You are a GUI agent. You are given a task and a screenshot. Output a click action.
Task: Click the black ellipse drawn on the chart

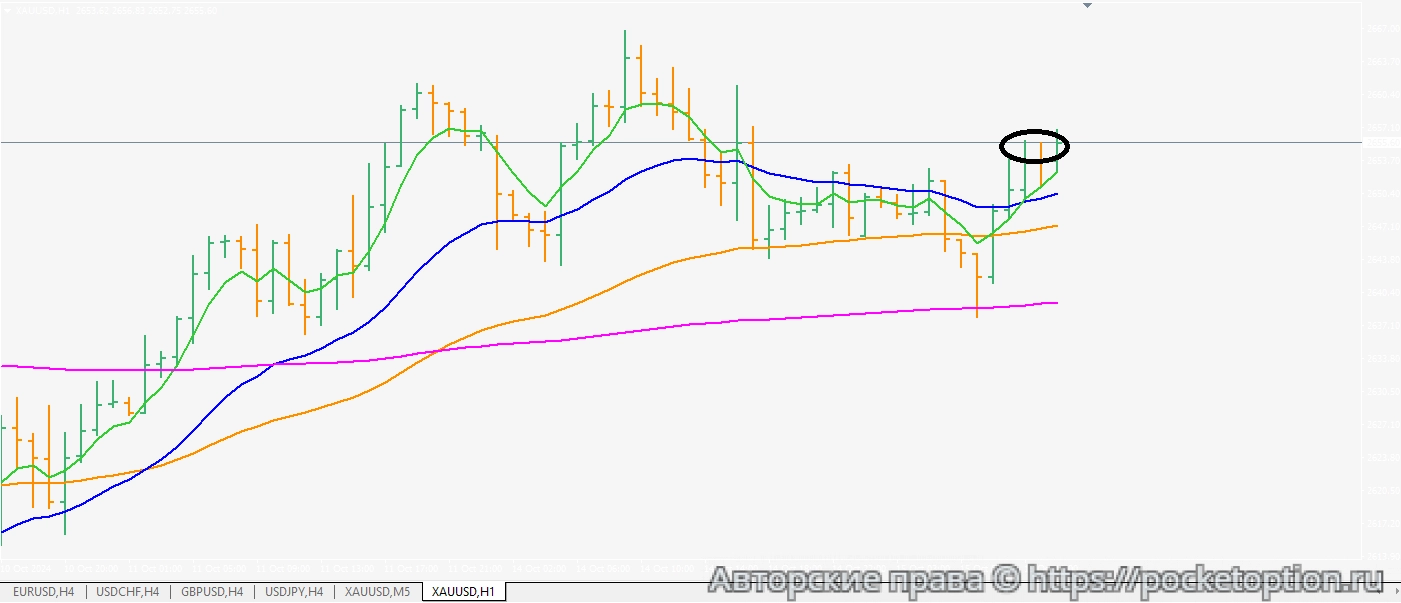pyautogui.click(x=1003, y=147)
